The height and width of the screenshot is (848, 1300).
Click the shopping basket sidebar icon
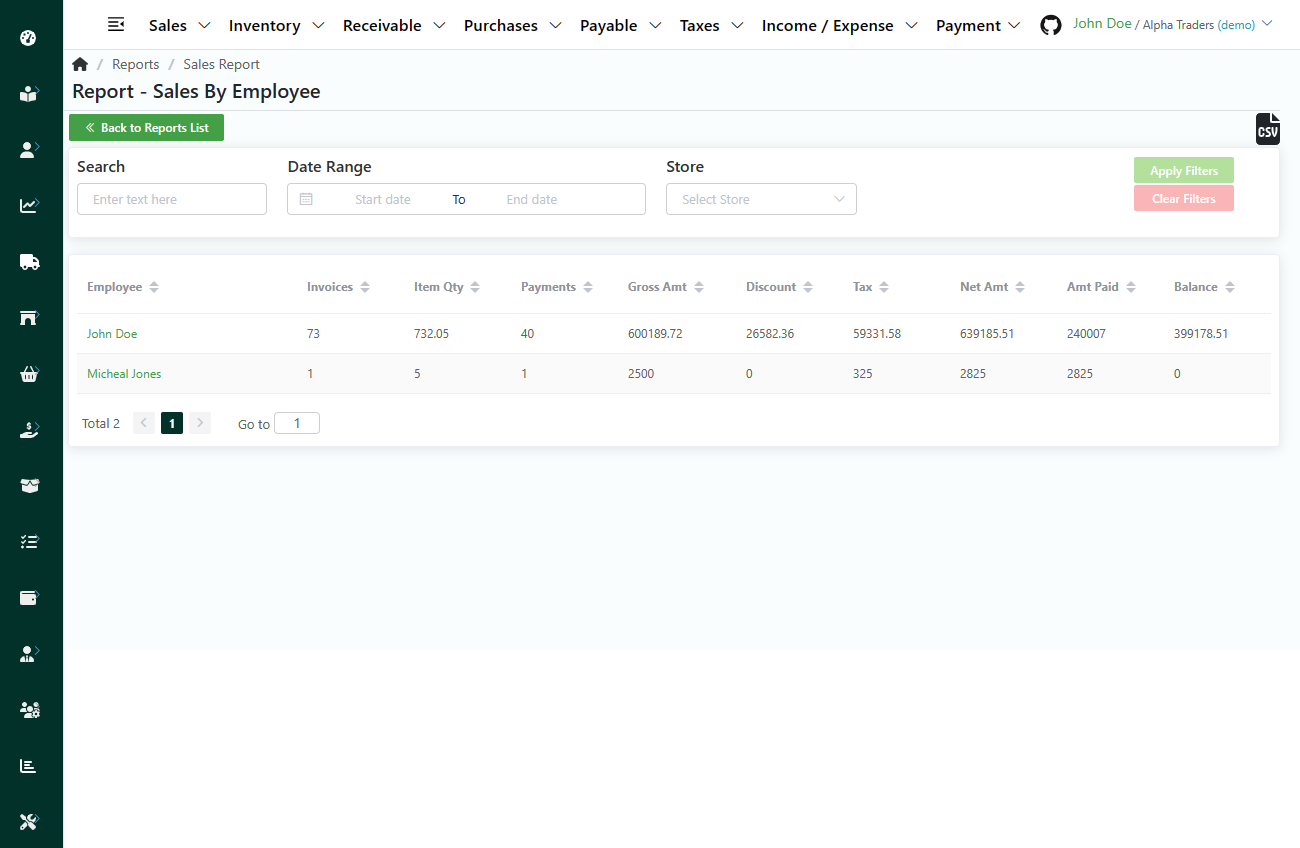click(x=29, y=374)
